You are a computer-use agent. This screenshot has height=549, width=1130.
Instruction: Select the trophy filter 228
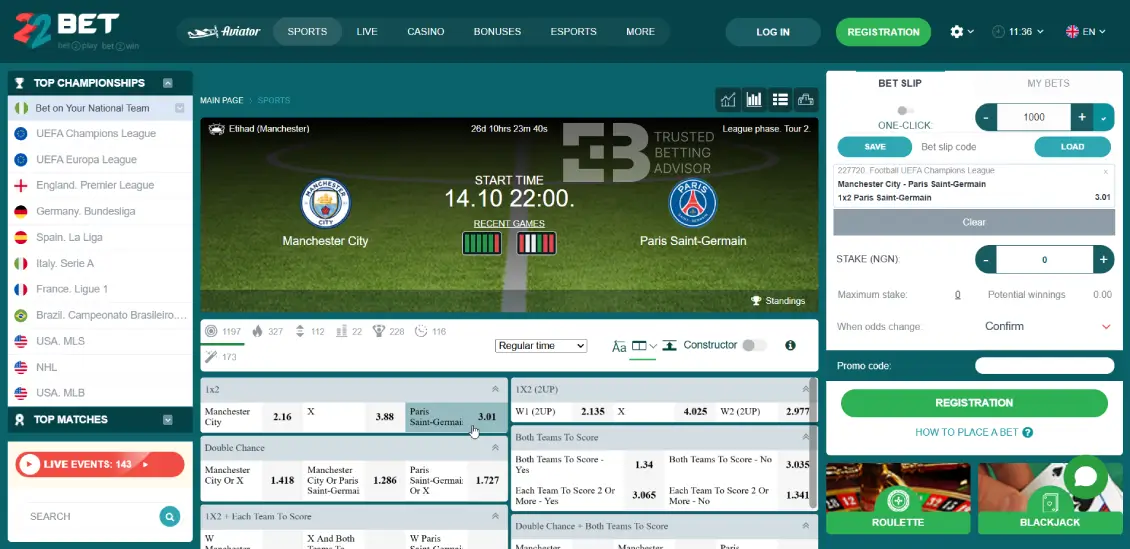(378, 331)
